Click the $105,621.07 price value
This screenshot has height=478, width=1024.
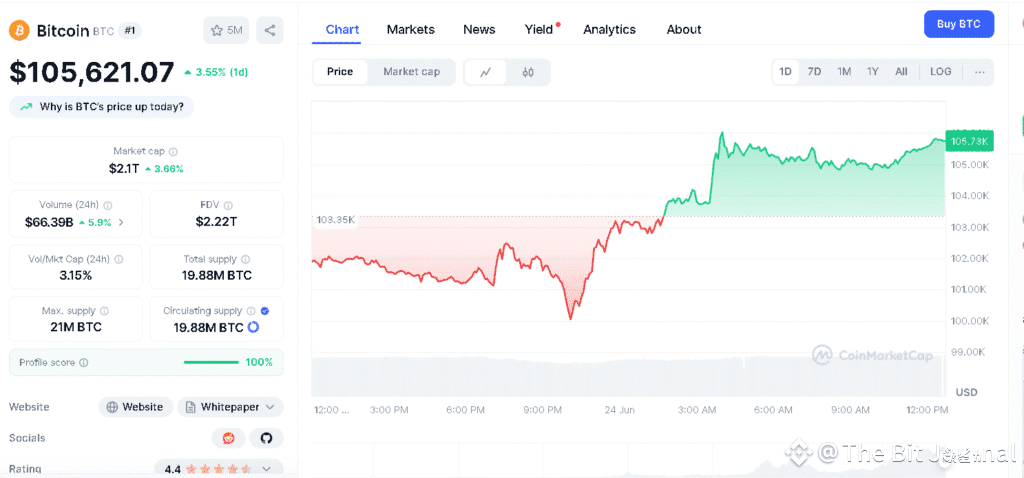tap(92, 72)
